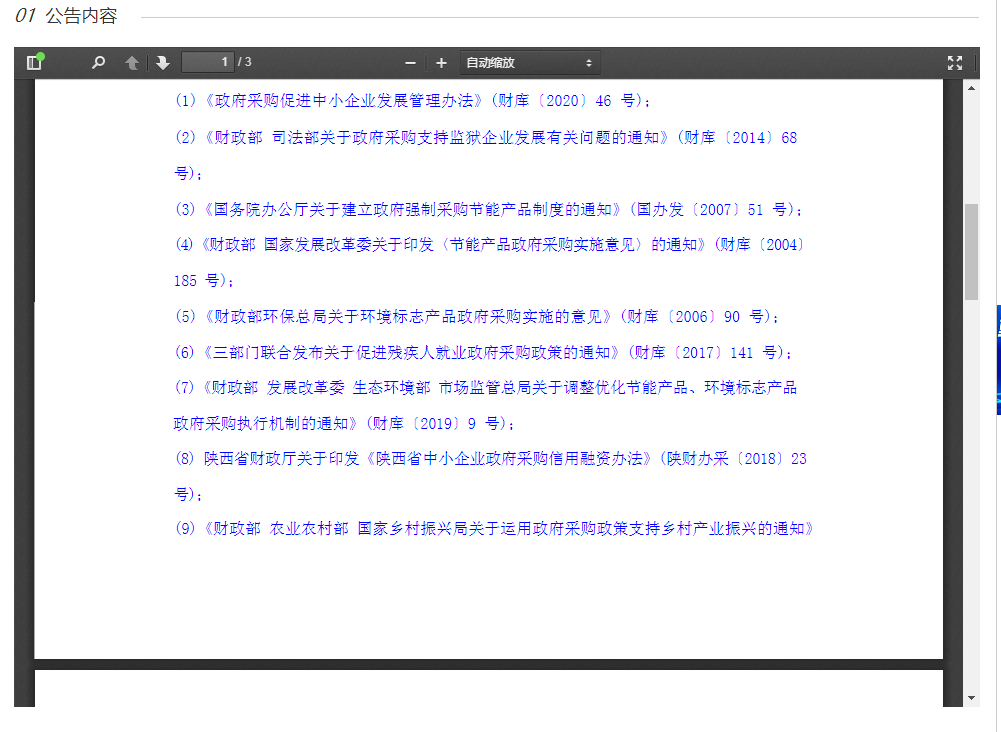1001x732 pixels.
Task: Click the page count label '/ 3'
Action: (x=245, y=63)
